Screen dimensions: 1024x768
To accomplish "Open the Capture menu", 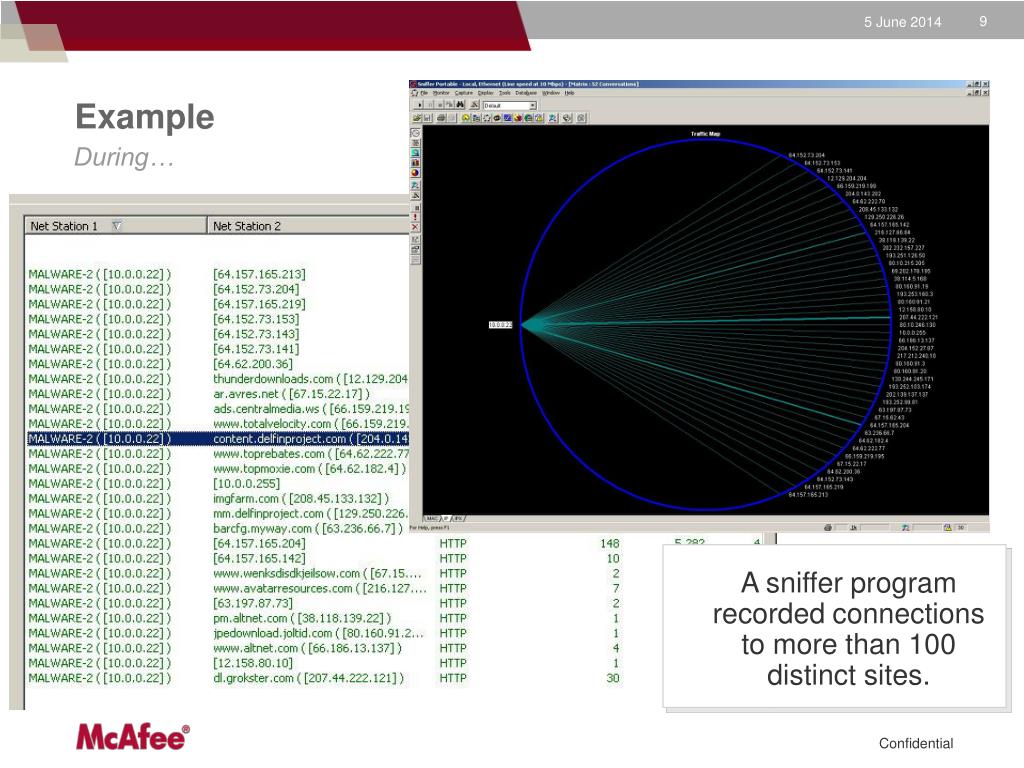I will click(x=464, y=93).
